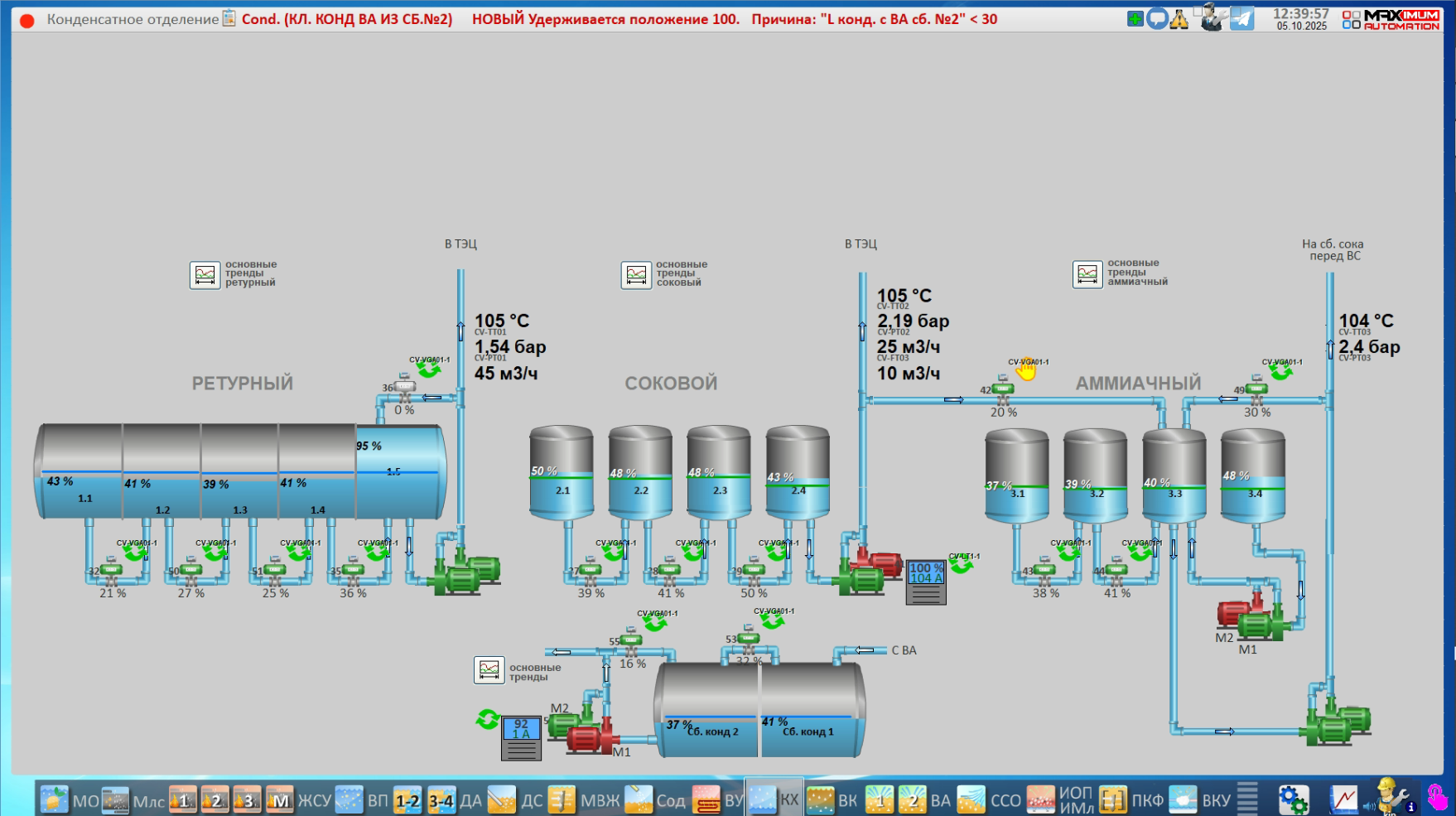The height and width of the screenshot is (816, 1456).
Task: Click the yellow warning triangle icon
Action: click(1179, 19)
